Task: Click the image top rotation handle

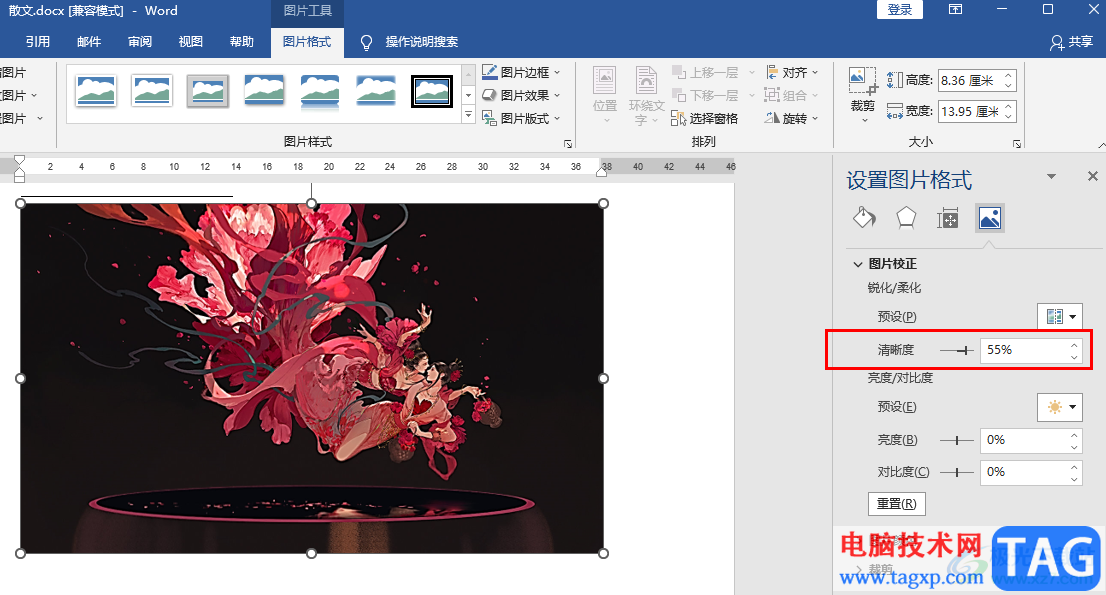Action: pos(312,203)
